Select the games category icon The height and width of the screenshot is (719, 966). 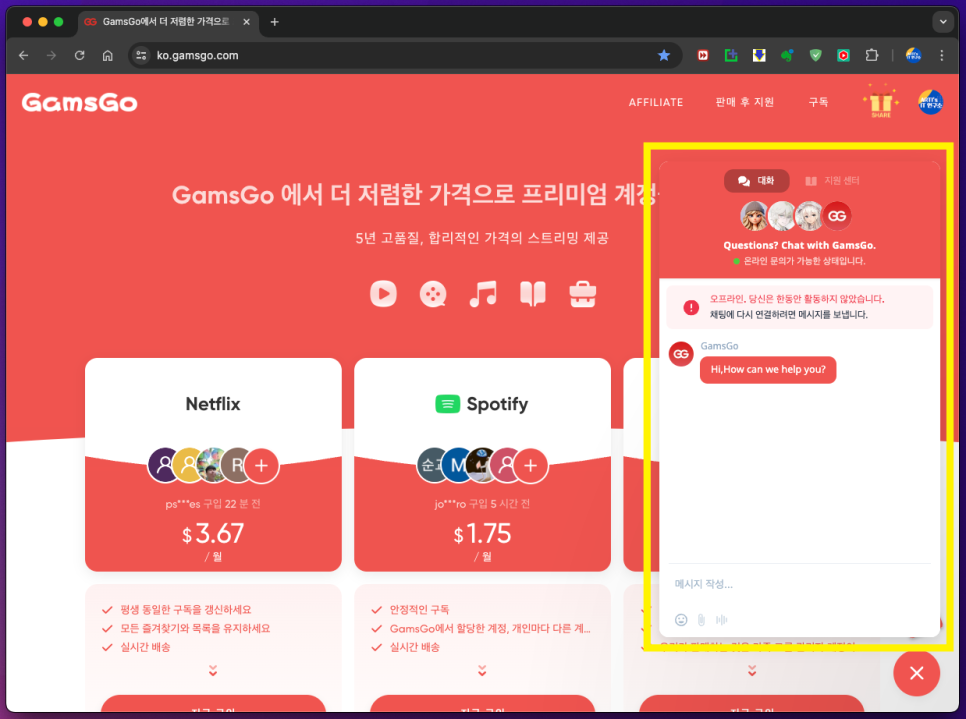[433, 294]
